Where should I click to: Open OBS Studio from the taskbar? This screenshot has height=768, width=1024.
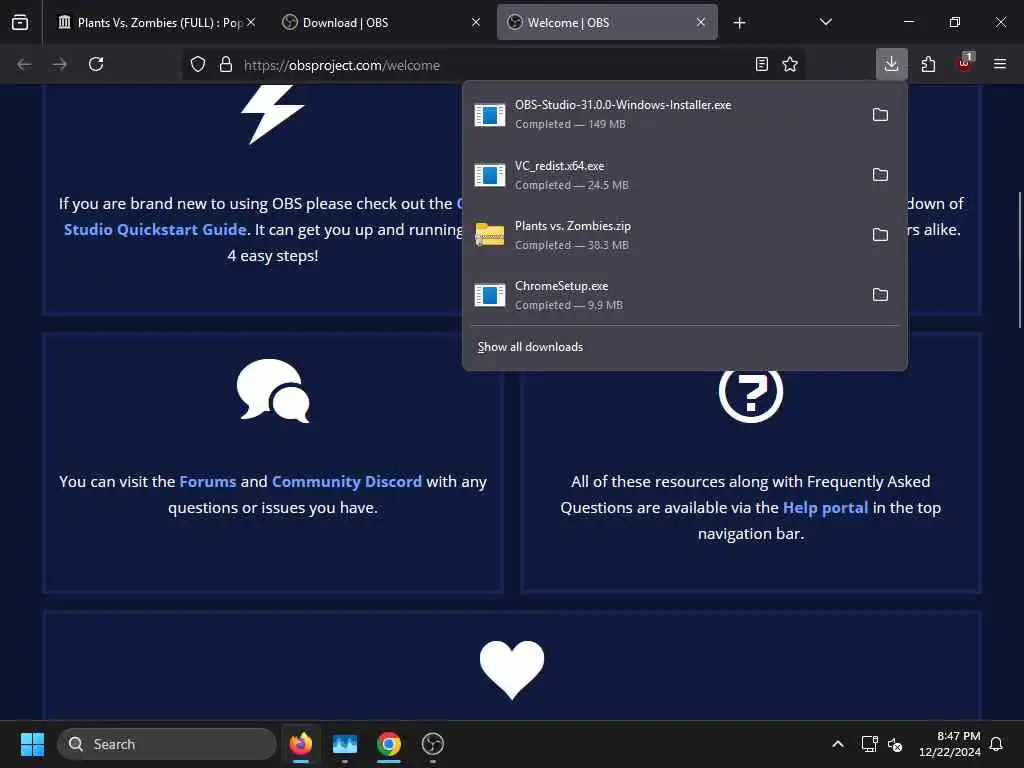click(x=432, y=744)
